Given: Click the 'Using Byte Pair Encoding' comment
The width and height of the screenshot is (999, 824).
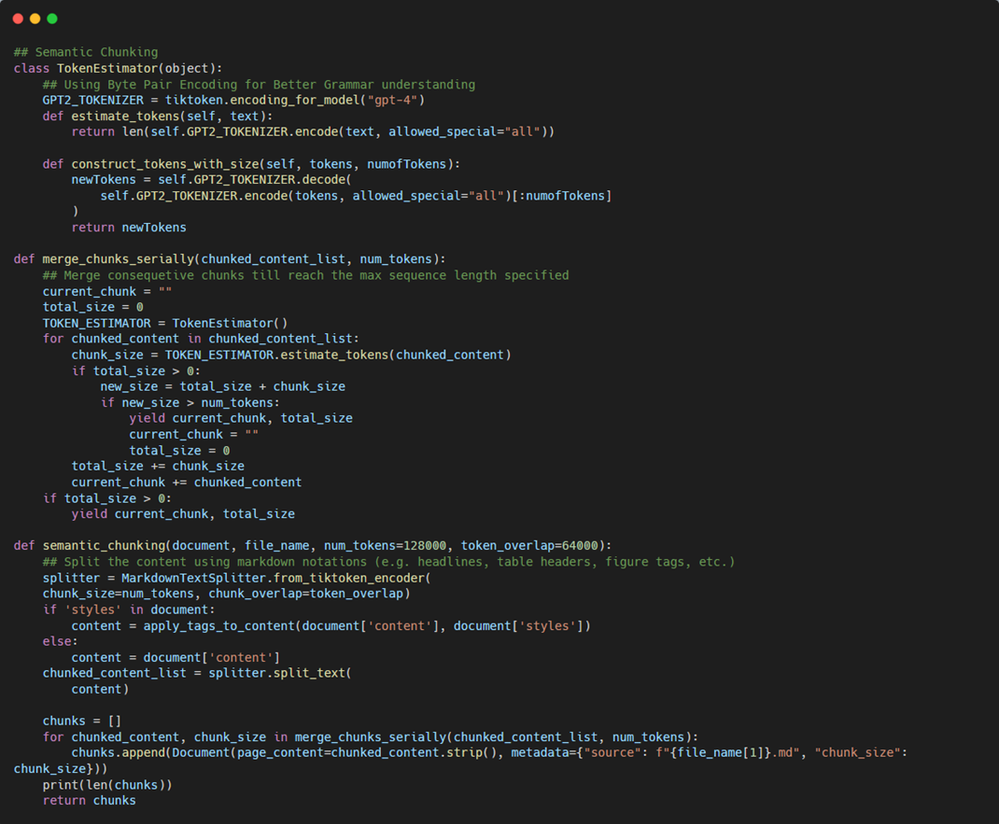Looking at the screenshot, I should point(259,84).
